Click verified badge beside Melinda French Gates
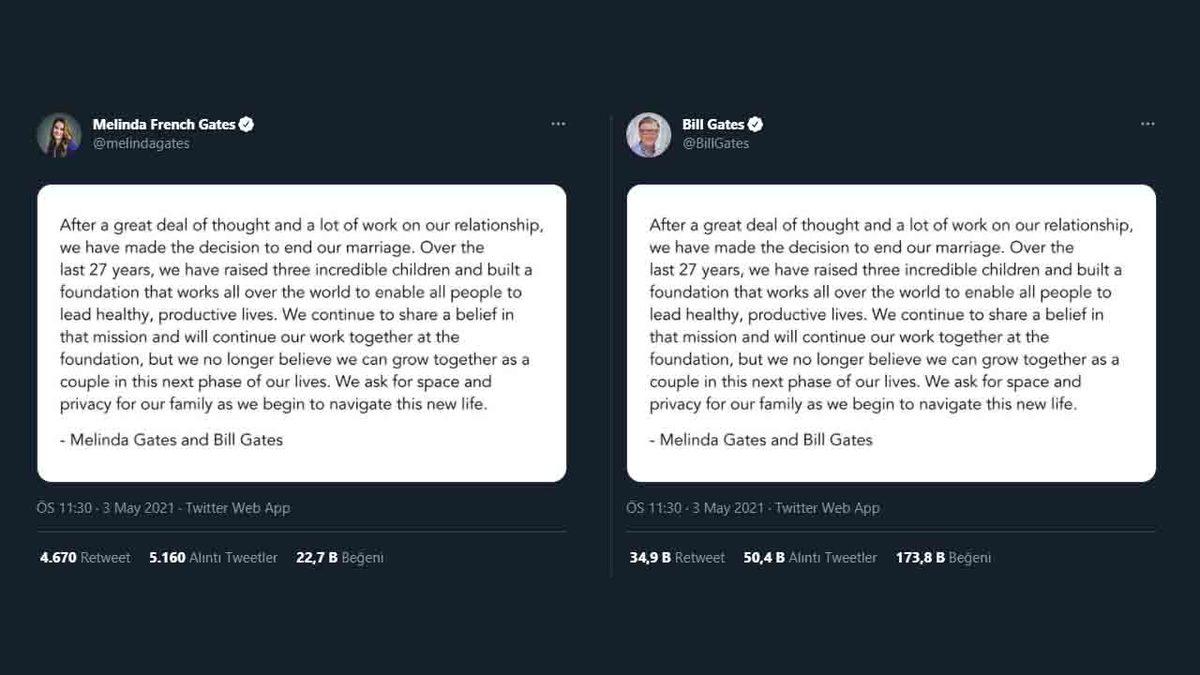This screenshot has height=675, width=1200. (x=246, y=125)
